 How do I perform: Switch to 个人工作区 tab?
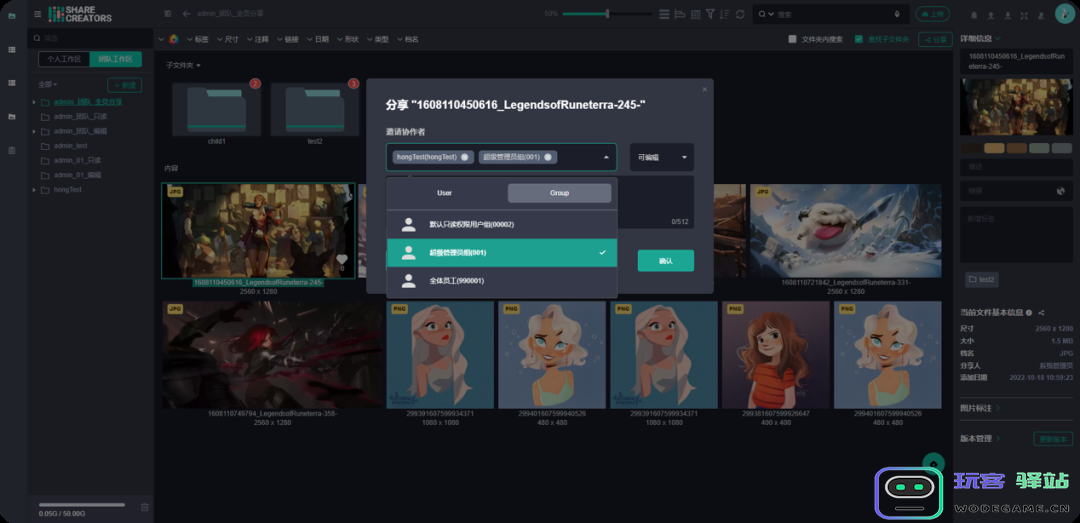pyautogui.click(x=64, y=59)
